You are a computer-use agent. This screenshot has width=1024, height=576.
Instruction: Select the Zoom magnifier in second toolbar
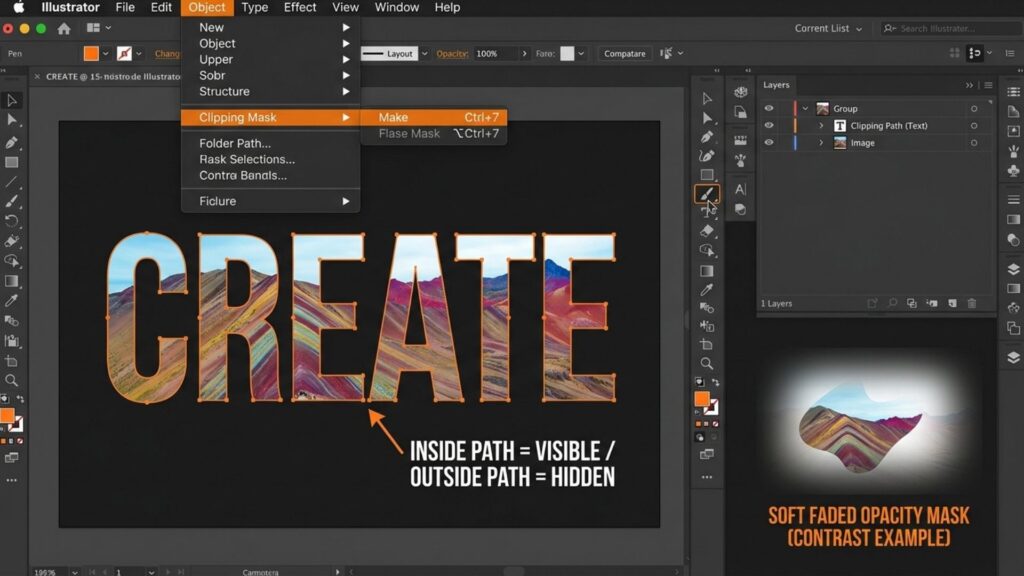[x=707, y=363]
